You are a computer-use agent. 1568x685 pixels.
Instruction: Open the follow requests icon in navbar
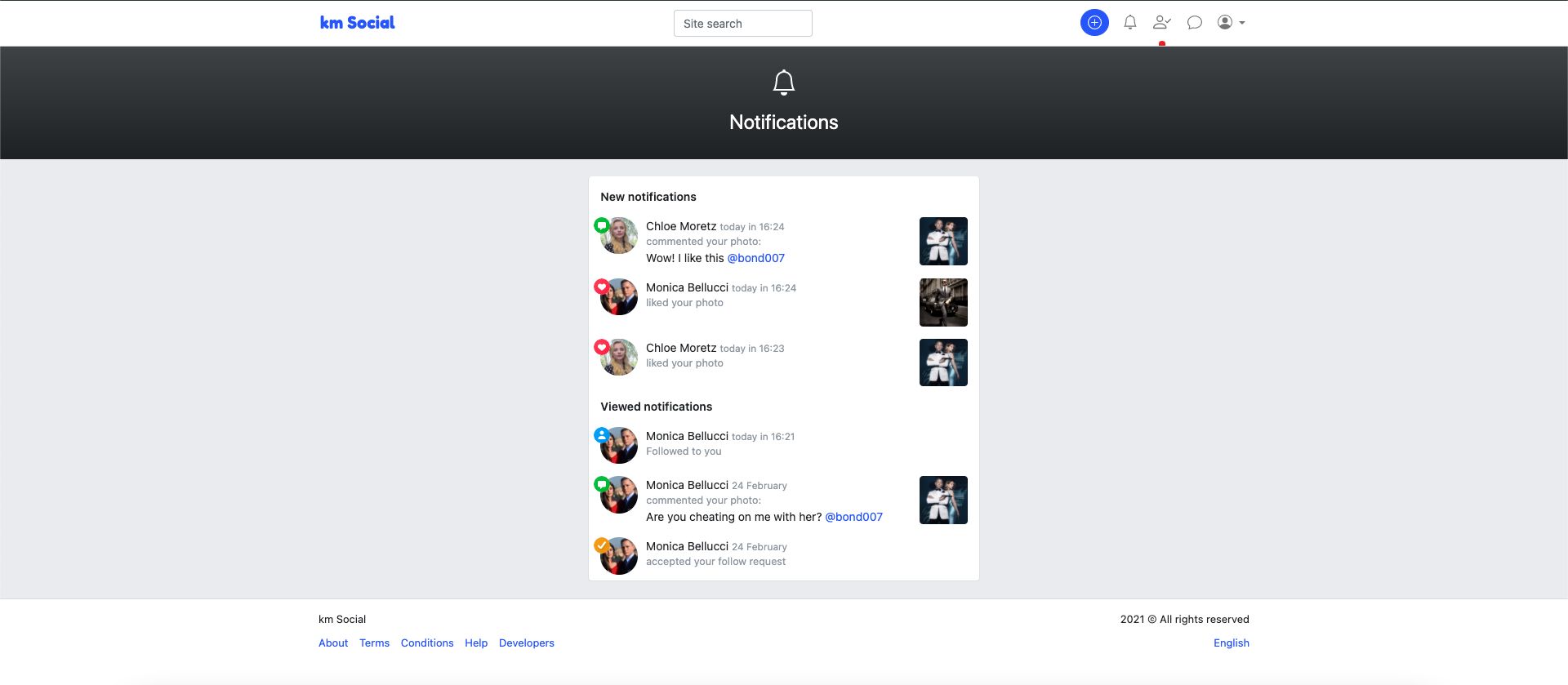pos(1161,23)
